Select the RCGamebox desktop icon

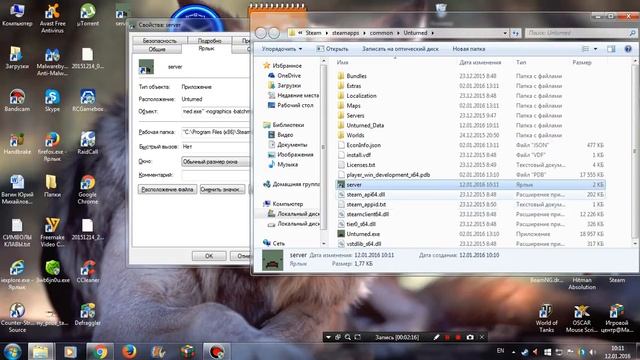click(88, 100)
